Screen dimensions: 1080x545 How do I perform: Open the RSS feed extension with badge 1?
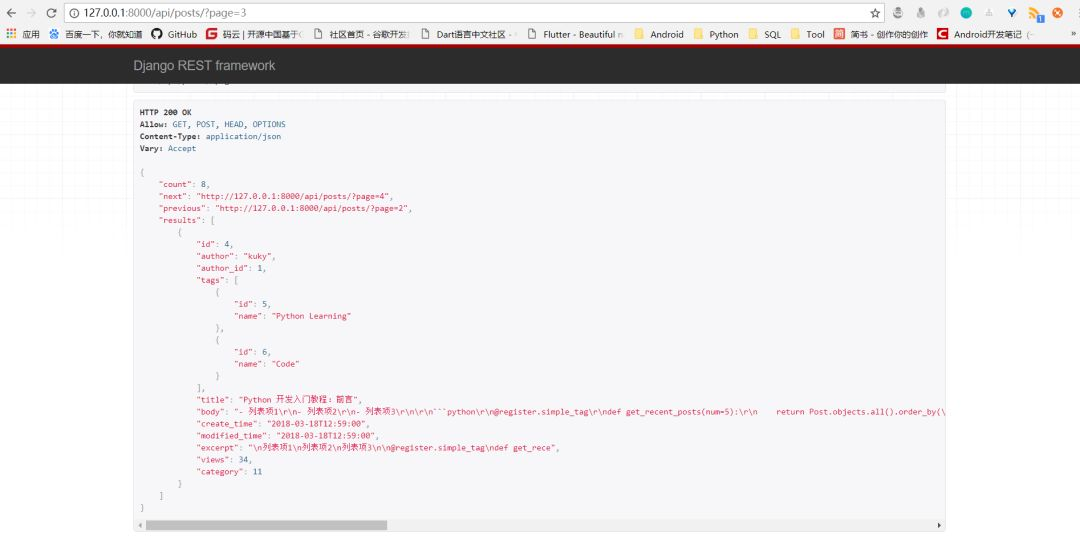point(1035,13)
